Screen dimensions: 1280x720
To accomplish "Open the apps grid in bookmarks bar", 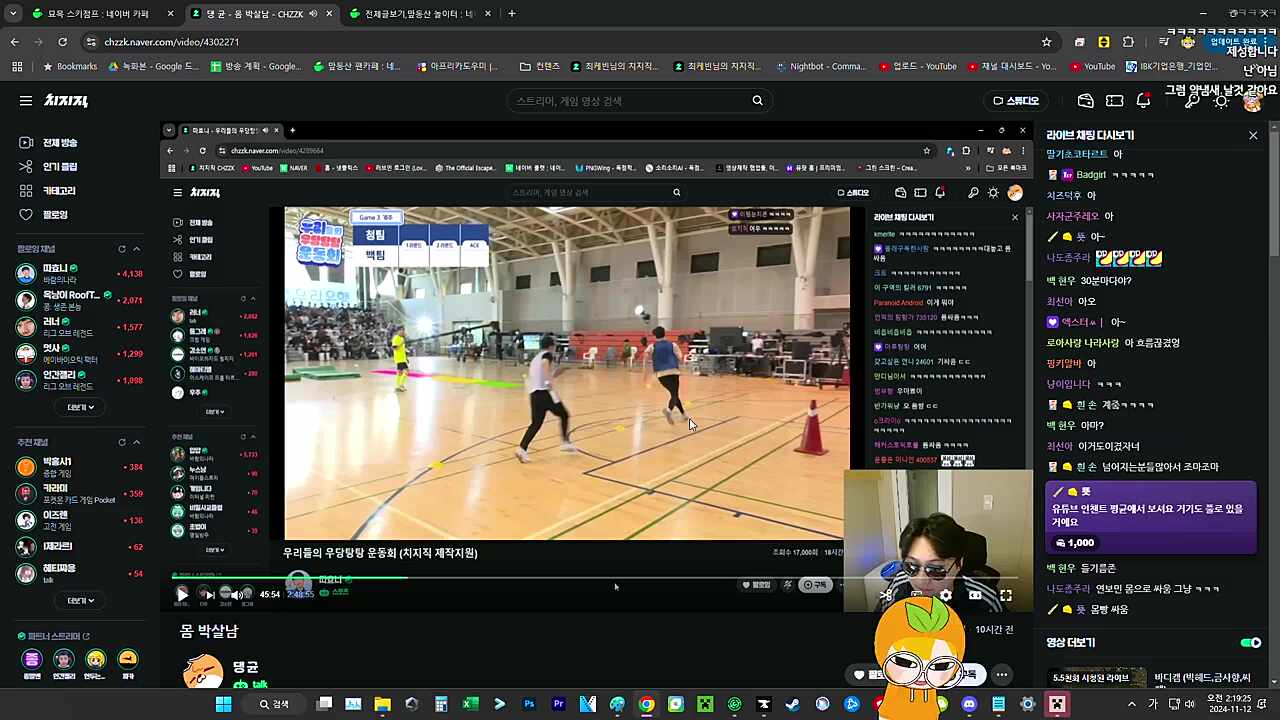I will (x=17, y=67).
